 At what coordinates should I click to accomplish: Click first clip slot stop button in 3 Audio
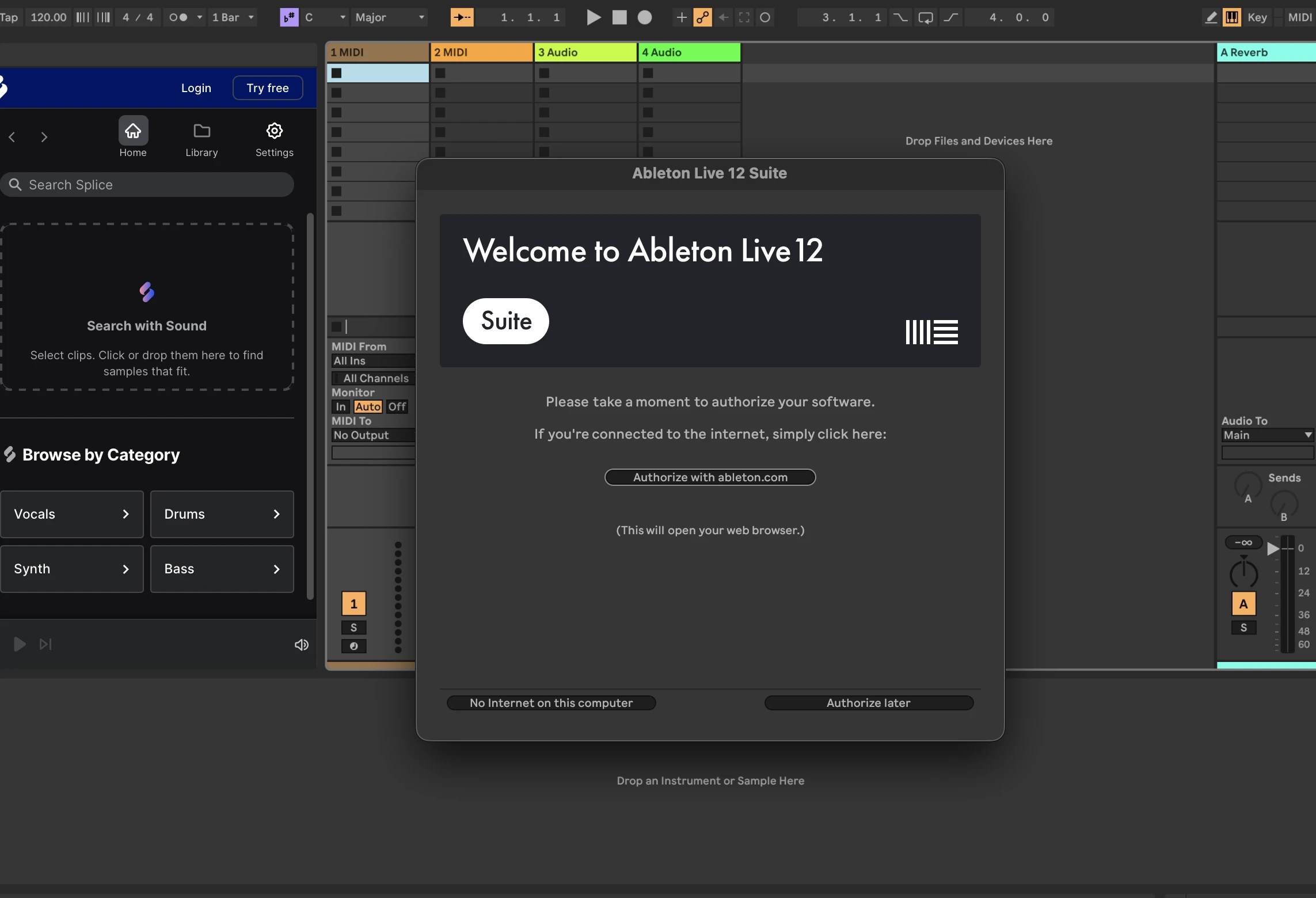(x=544, y=73)
